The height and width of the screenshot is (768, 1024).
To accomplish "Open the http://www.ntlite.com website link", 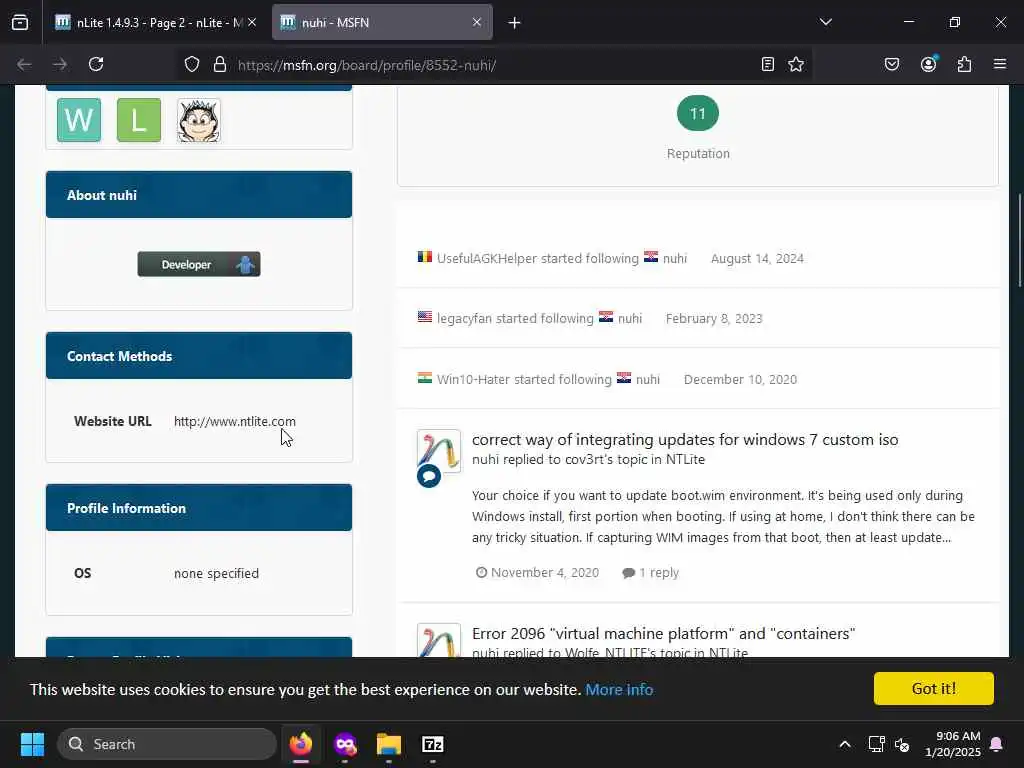I will click(234, 421).
